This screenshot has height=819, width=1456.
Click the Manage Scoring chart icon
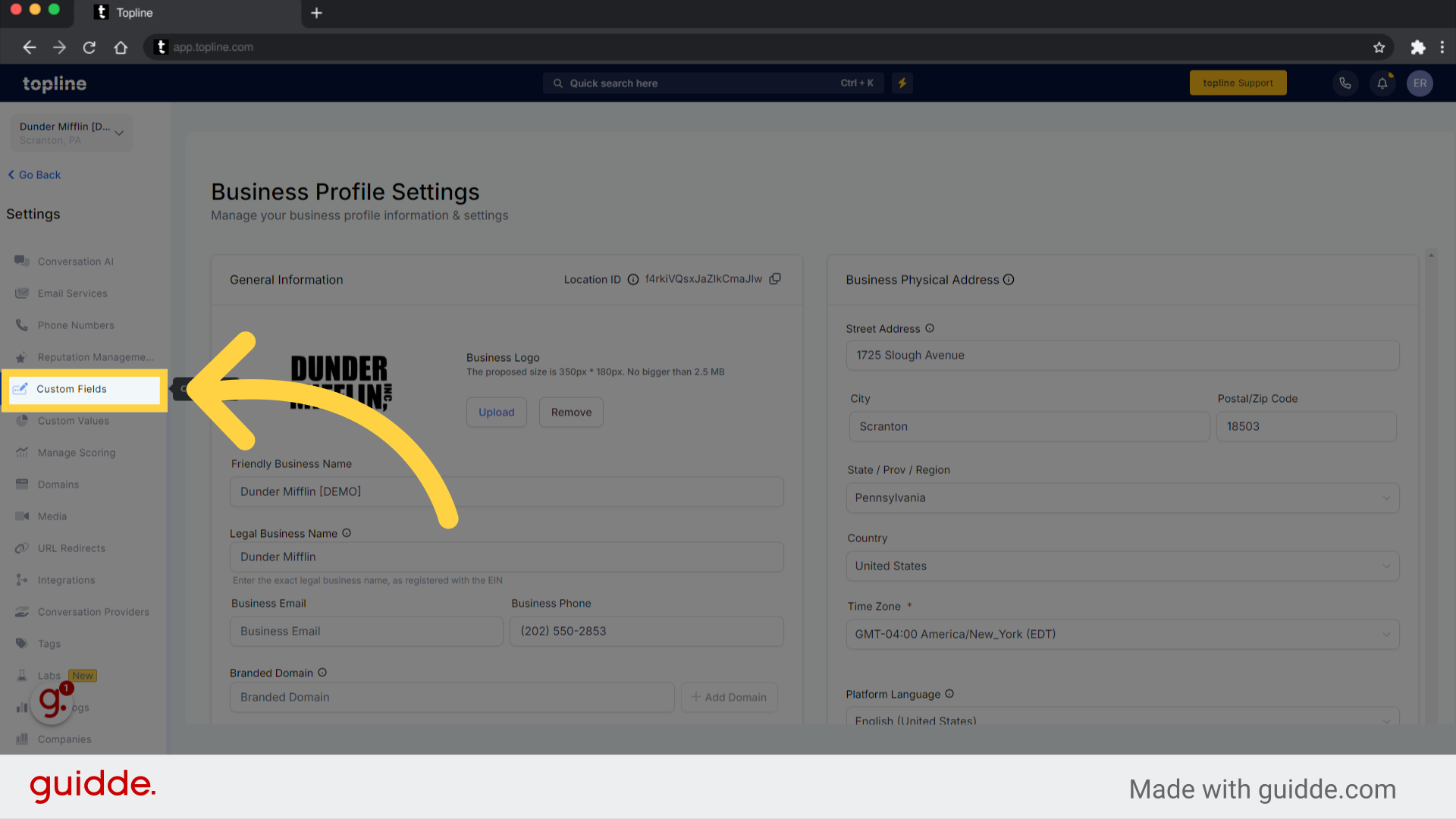click(22, 453)
